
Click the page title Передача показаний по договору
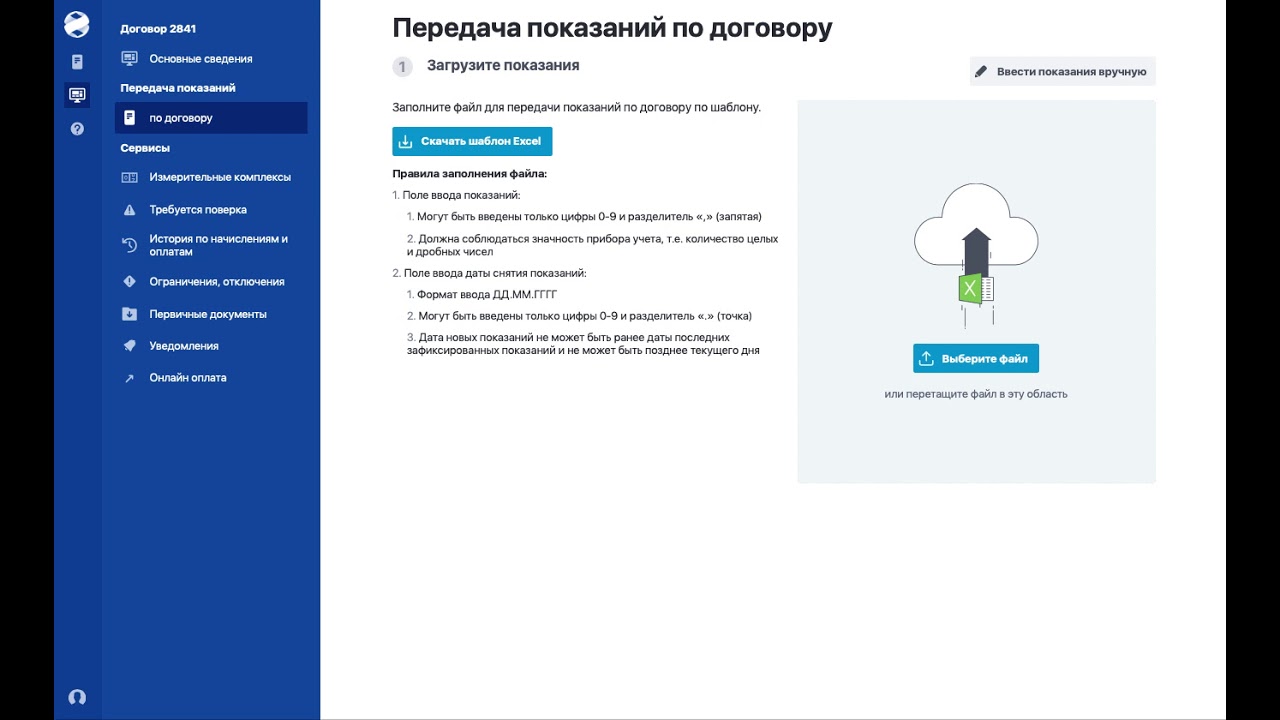tap(612, 28)
